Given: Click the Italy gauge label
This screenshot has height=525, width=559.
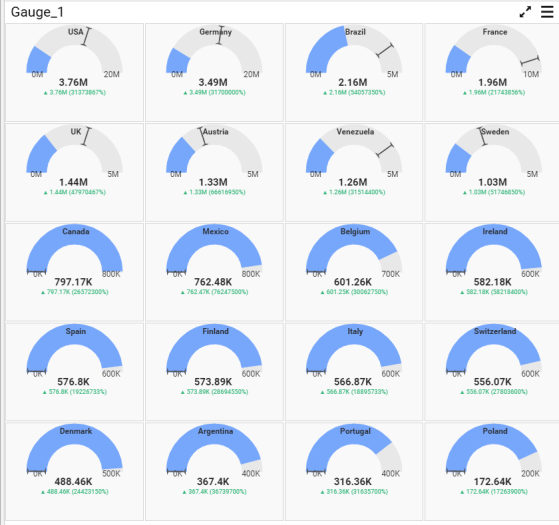Looking at the screenshot, I should point(355,331).
